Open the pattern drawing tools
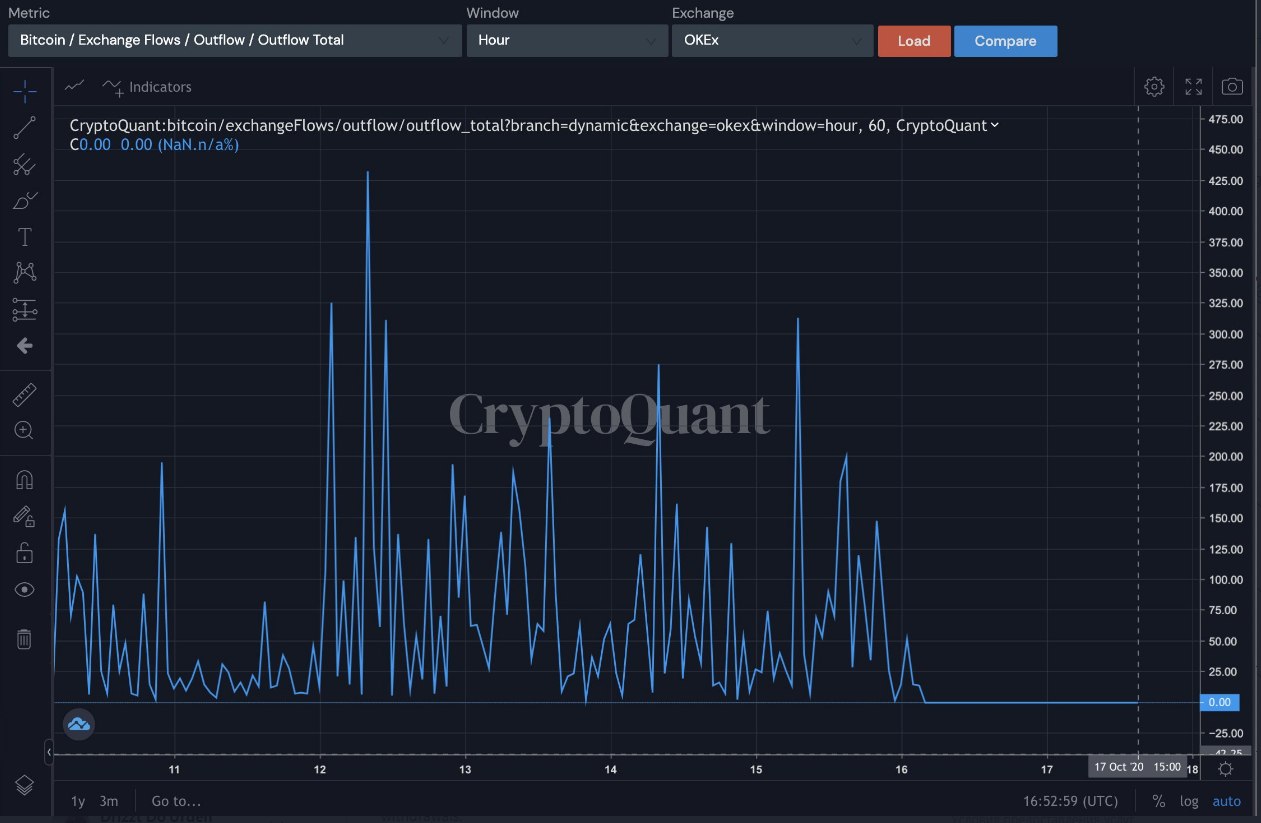The width and height of the screenshot is (1261, 823). [x=25, y=272]
